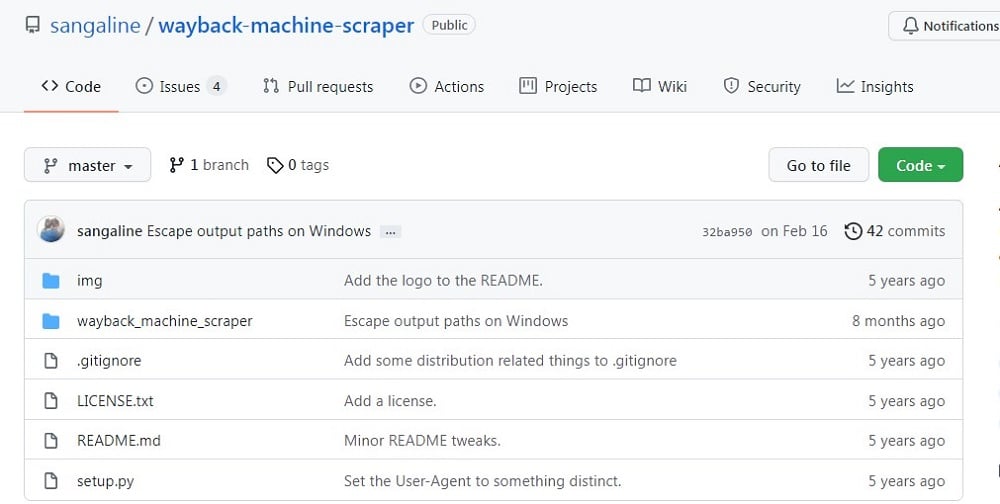Click the LICENSE.txt file icon

coord(50,401)
